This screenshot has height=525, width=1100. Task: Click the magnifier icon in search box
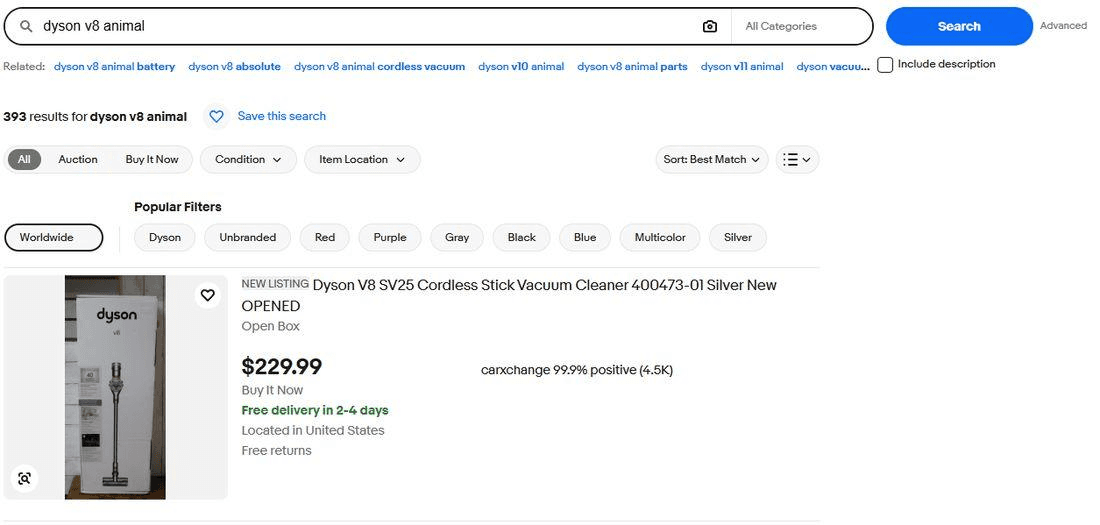tap(26, 27)
